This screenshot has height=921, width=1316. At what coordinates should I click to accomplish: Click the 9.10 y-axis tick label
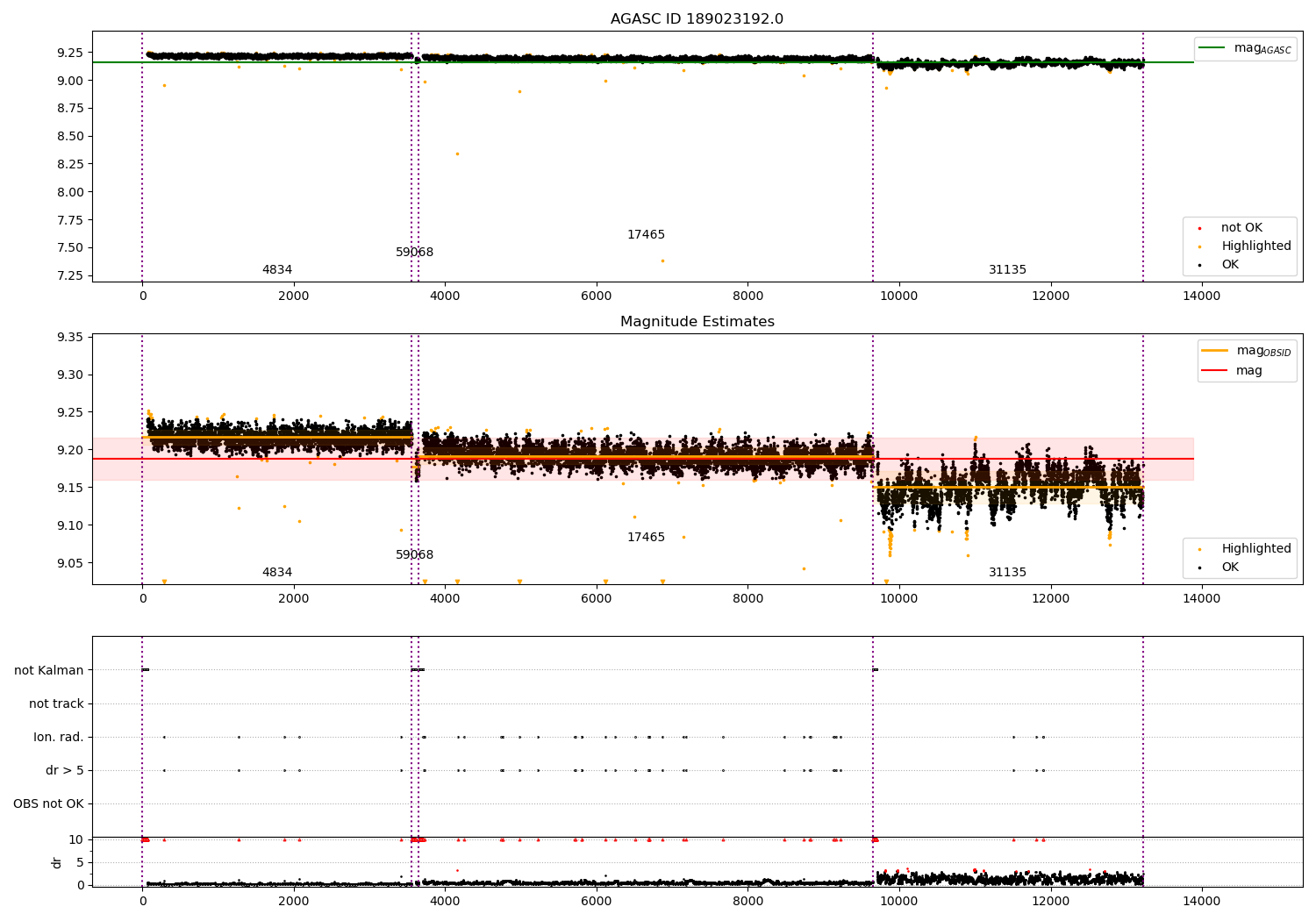pyautogui.click(x=69, y=526)
